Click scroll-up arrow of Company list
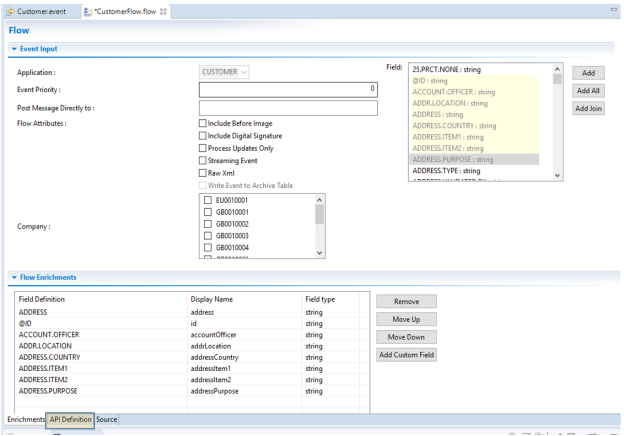The width and height of the screenshot is (624, 436). pos(319,201)
